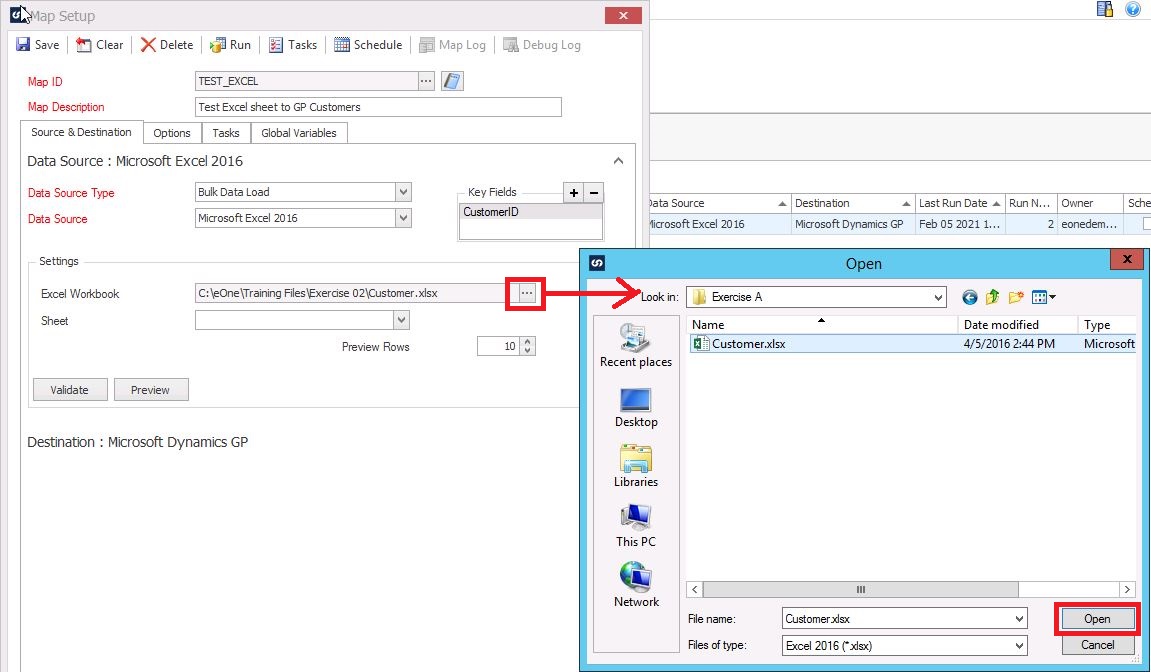
Task: Remove a key field with the minus button
Action: click(594, 192)
